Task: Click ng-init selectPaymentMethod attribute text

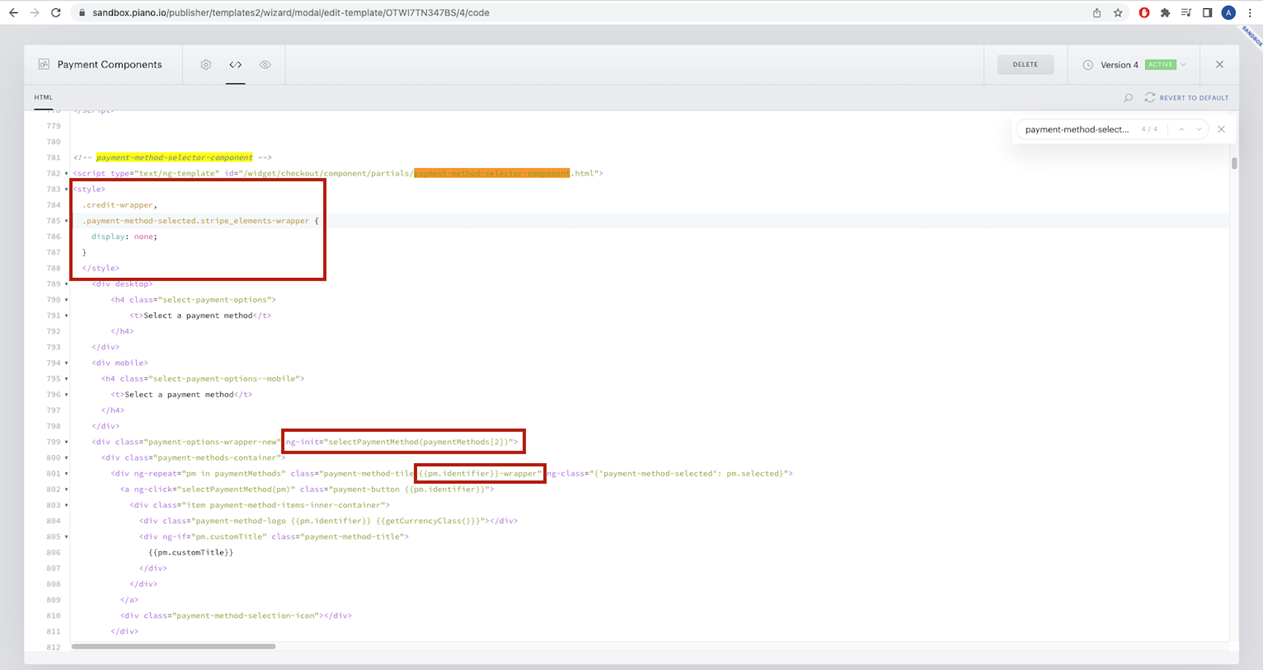Action: pyautogui.click(x=401, y=442)
